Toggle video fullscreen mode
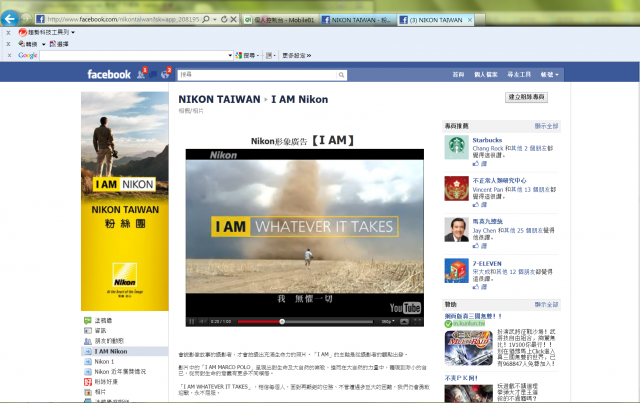The height and width of the screenshot is (403, 640). 417,322
